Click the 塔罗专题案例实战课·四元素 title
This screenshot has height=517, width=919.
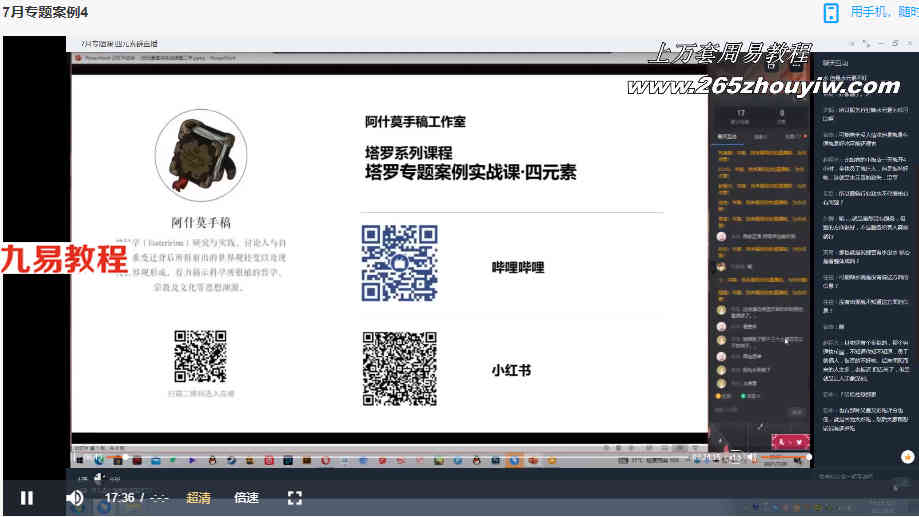pos(471,172)
